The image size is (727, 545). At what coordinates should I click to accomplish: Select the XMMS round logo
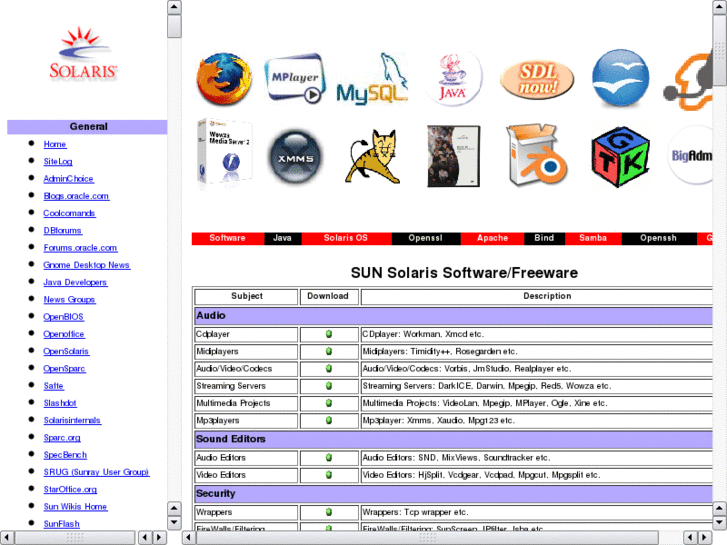coord(295,158)
